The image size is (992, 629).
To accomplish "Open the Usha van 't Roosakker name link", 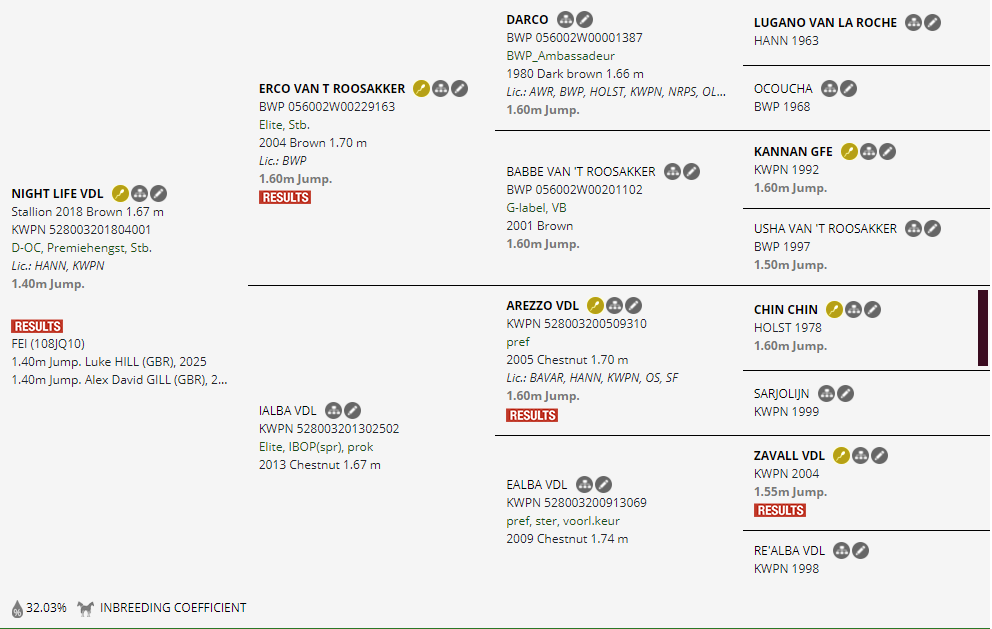I will click(825, 229).
